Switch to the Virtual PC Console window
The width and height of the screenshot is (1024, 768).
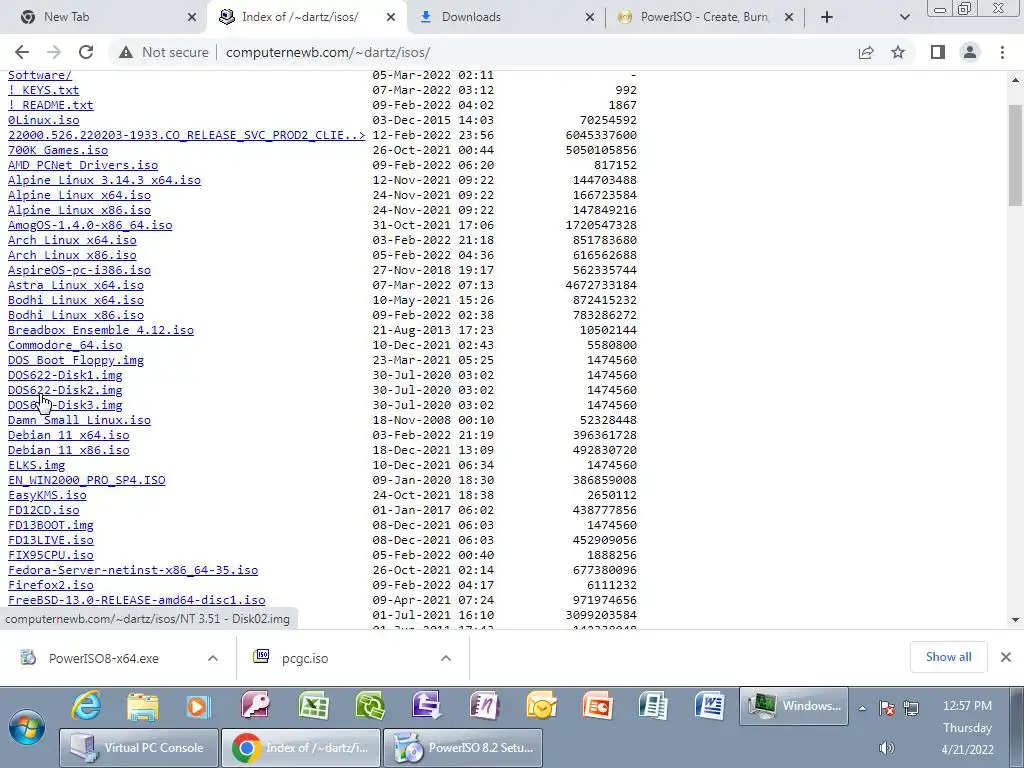pos(139,748)
